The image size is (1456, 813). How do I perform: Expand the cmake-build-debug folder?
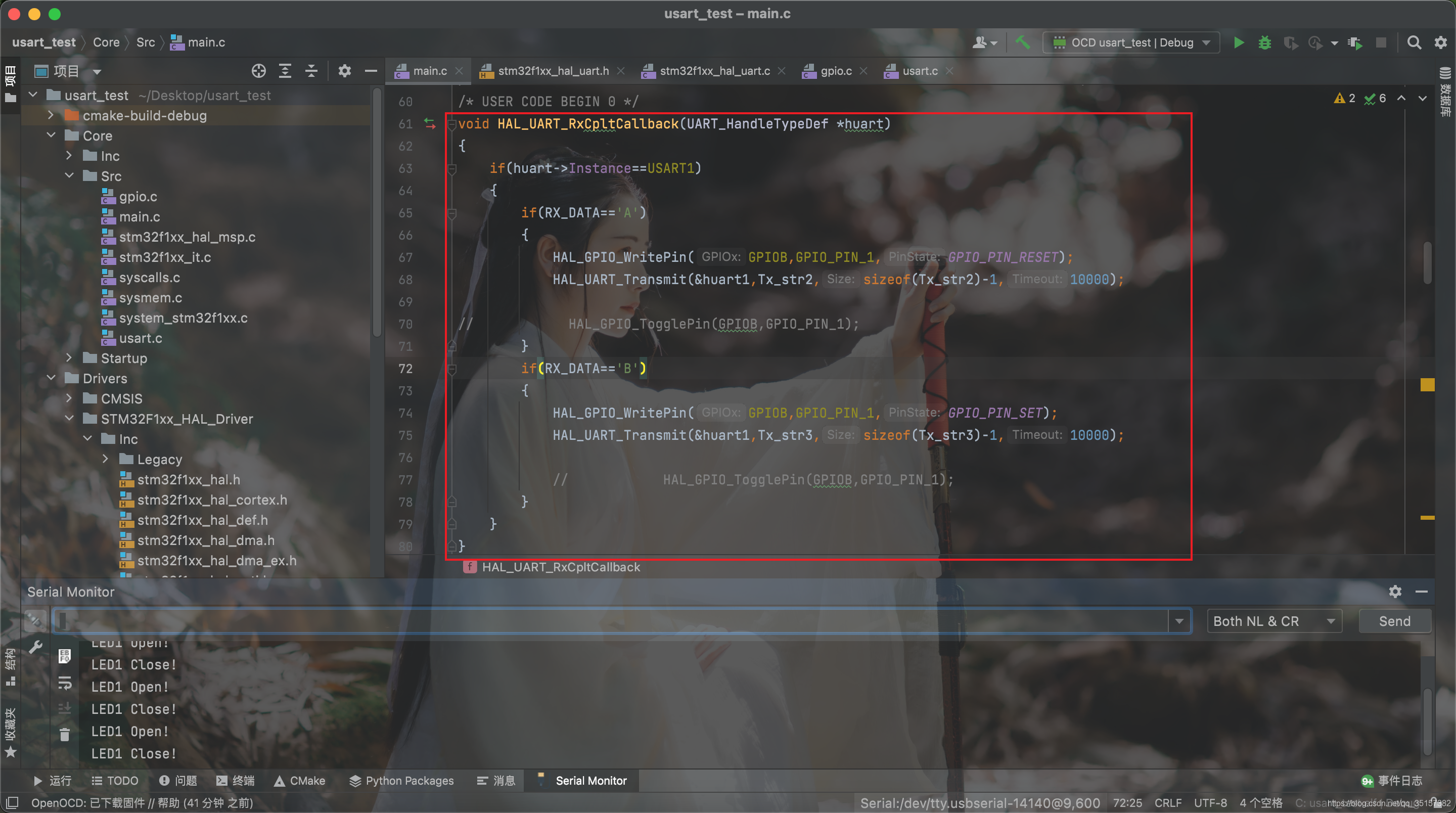(51, 115)
